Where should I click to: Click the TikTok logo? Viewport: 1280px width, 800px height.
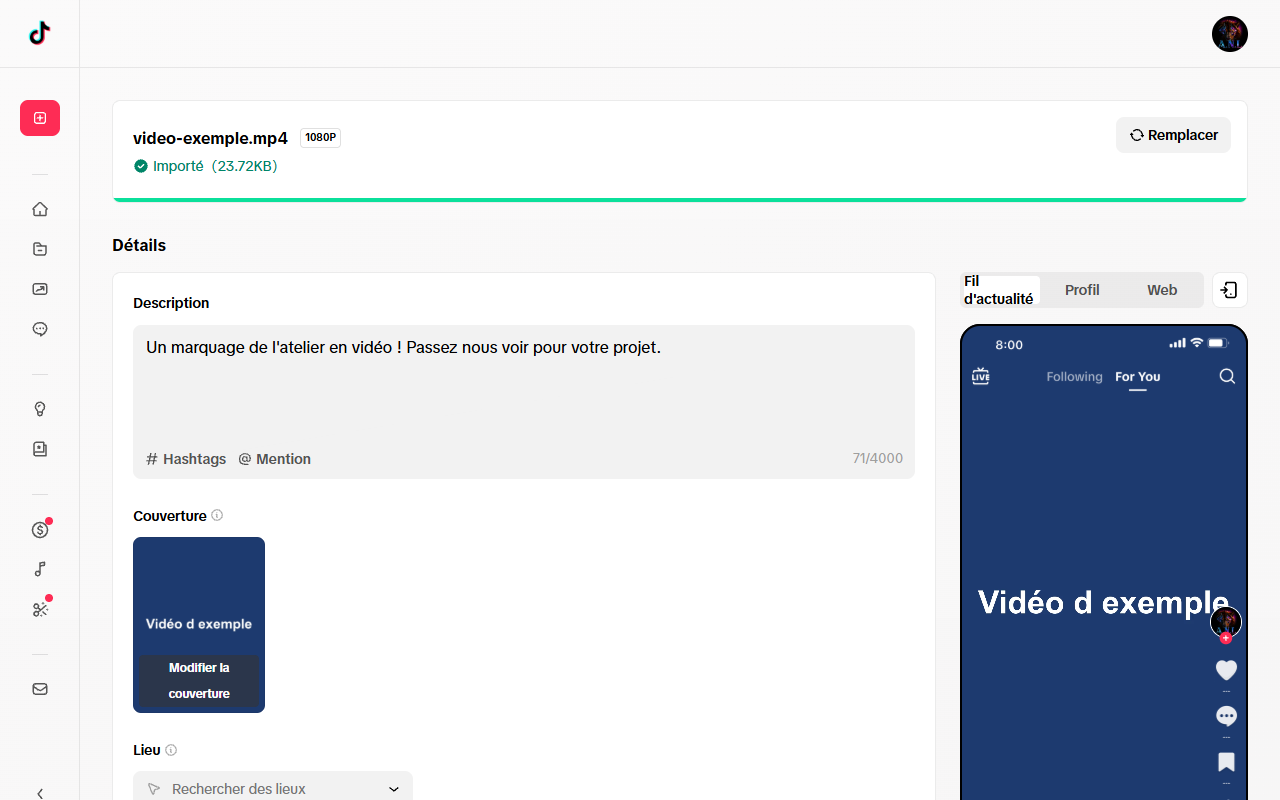[39, 33]
